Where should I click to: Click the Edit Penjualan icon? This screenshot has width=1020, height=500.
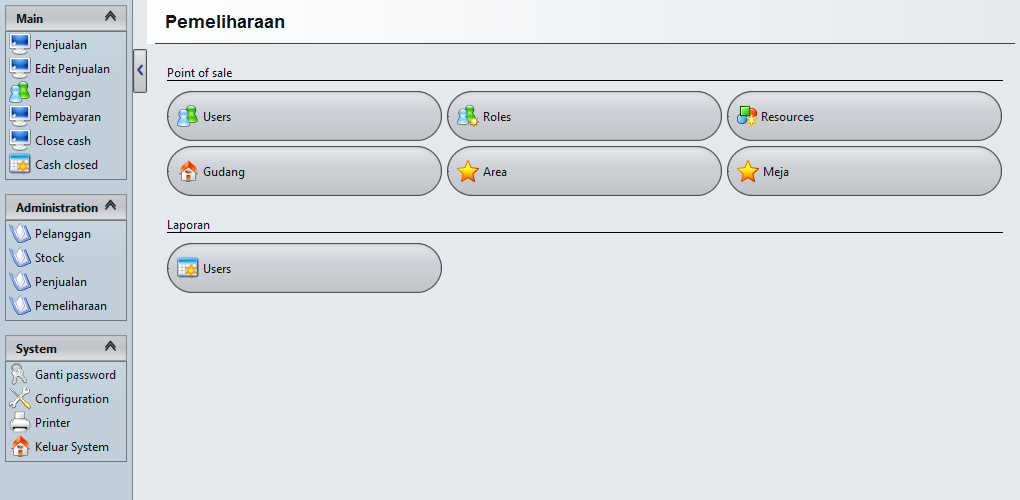pos(20,69)
